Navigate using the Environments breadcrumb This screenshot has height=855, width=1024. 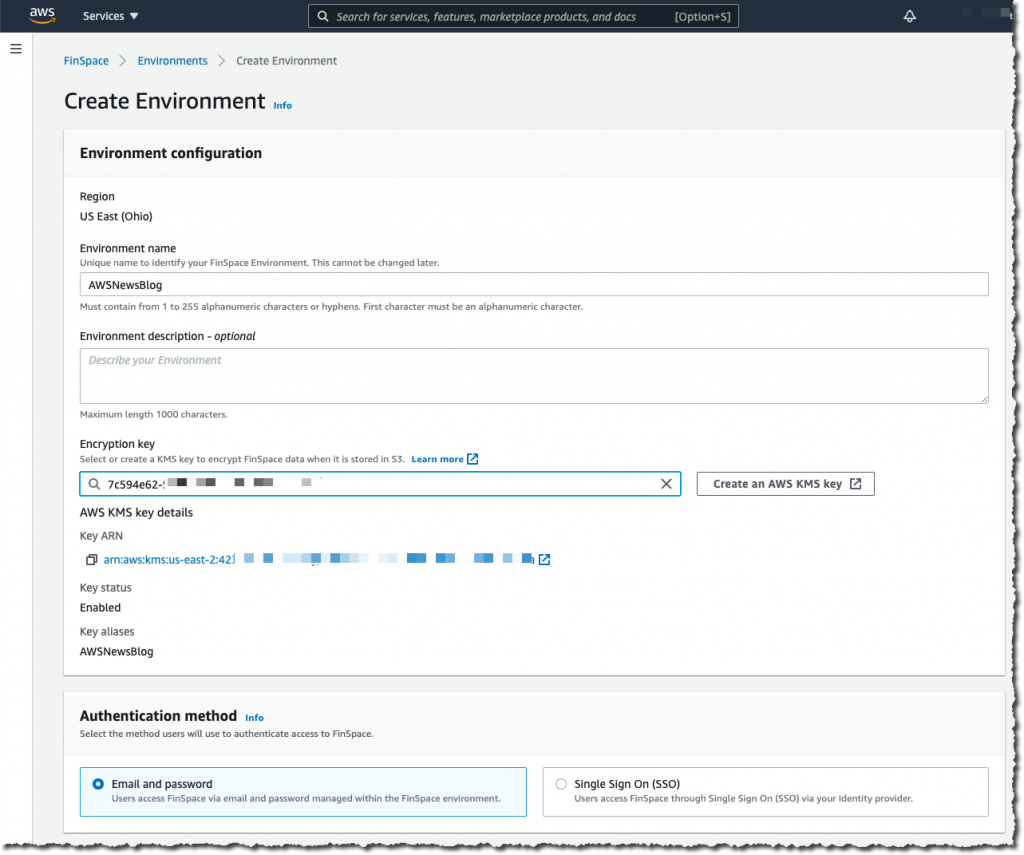tap(172, 60)
